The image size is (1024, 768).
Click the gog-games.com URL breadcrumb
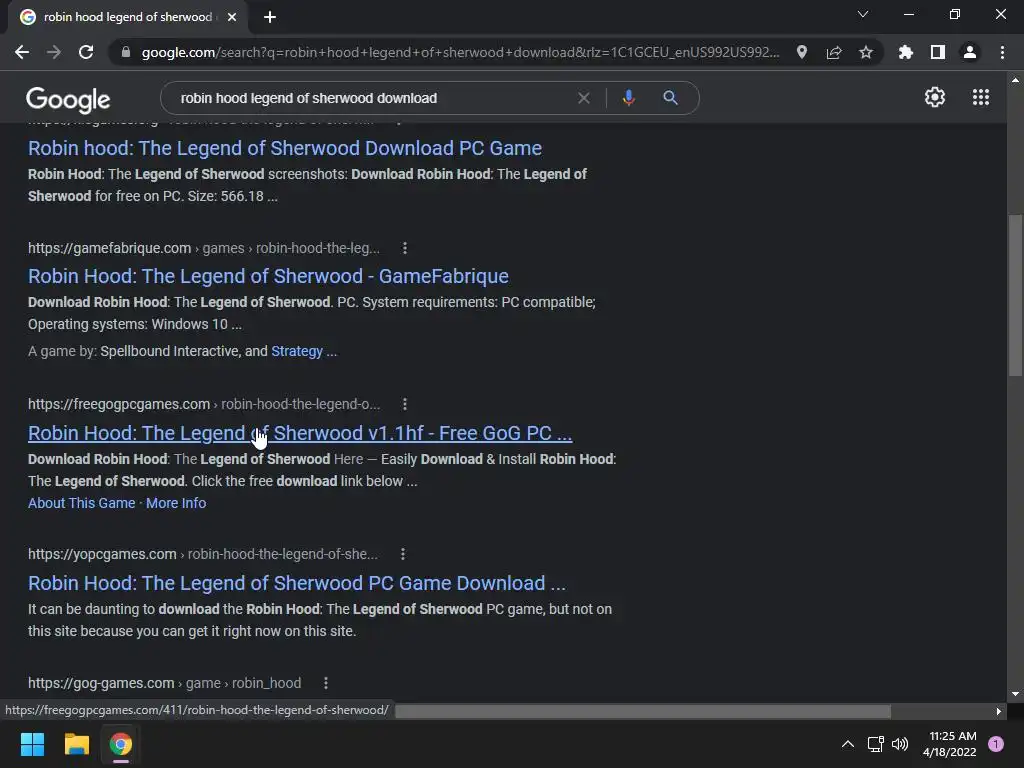(x=165, y=683)
